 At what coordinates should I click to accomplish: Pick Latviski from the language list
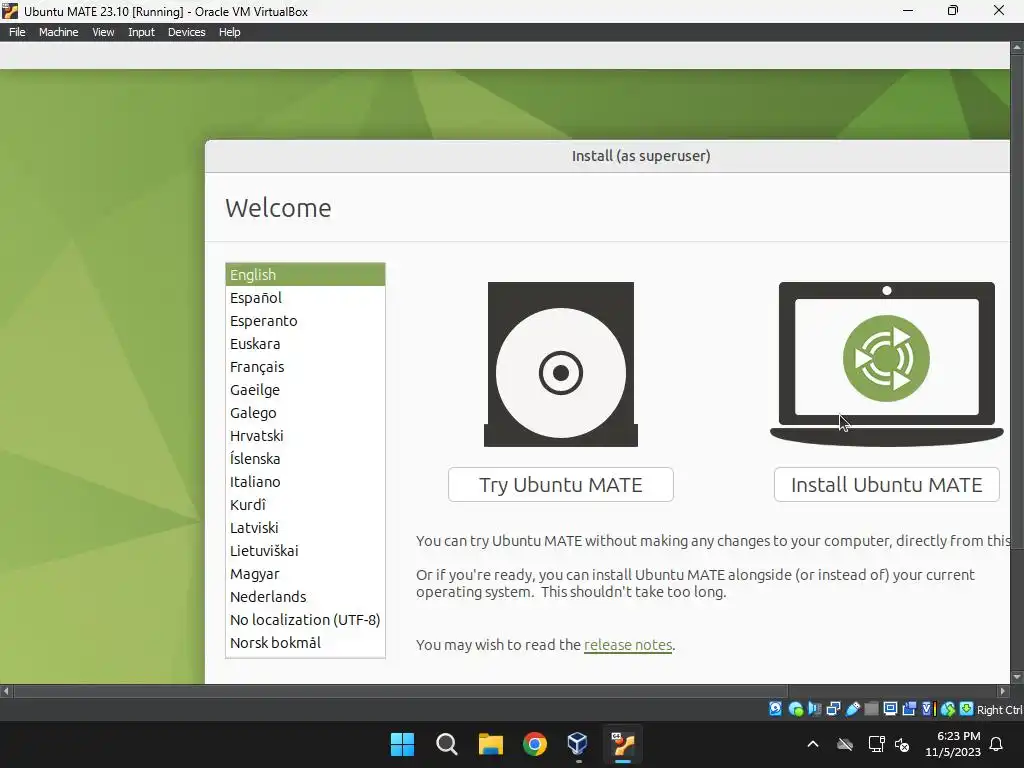[x=305, y=528]
